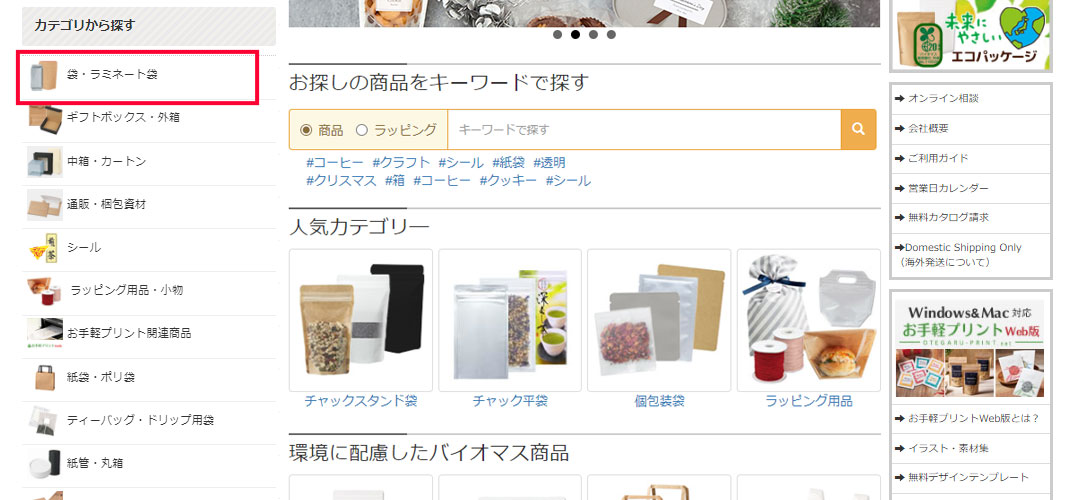Select the ラッピング radio button
The width and height of the screenshot is (1080, 500).
[x=362, y=130]
